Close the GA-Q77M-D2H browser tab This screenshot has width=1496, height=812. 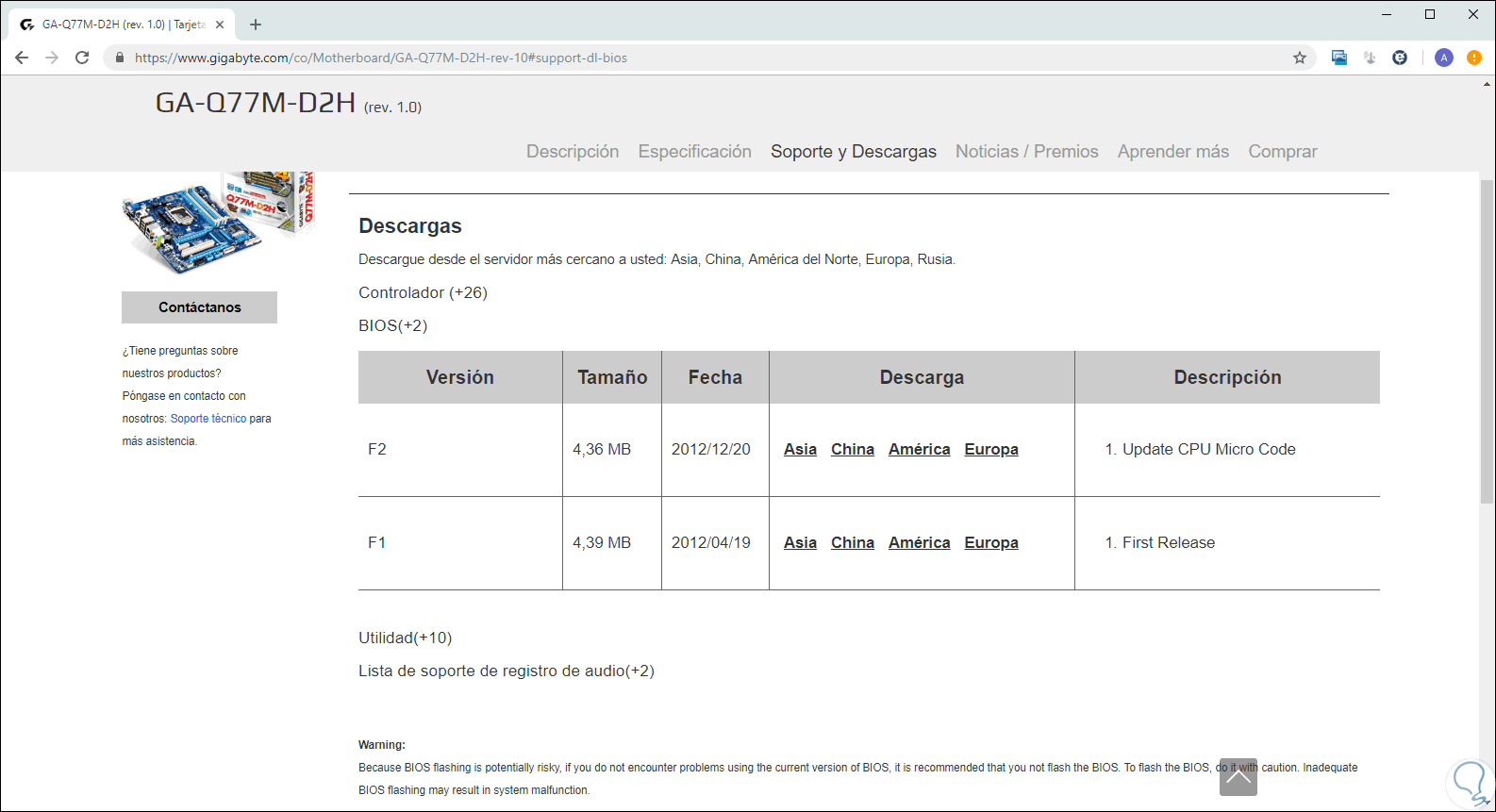click(220, 25)
